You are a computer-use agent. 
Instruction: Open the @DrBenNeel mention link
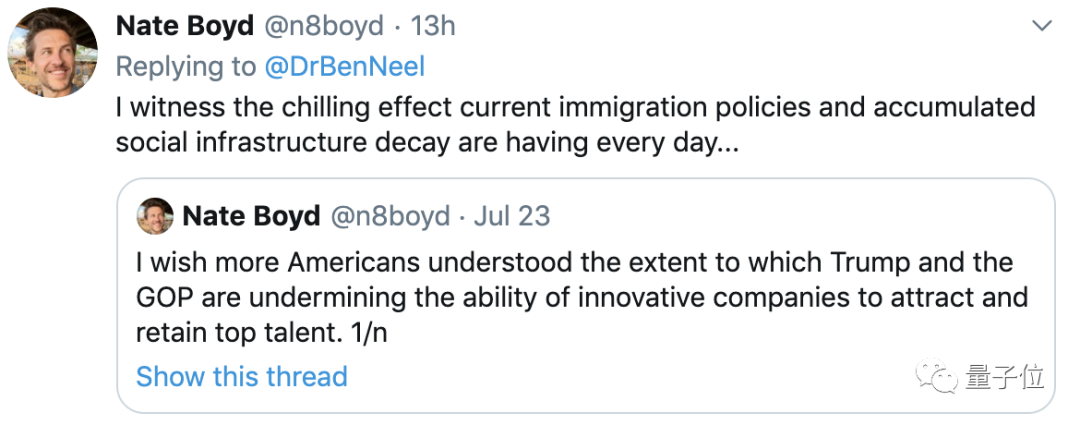[x=344, y=67]
